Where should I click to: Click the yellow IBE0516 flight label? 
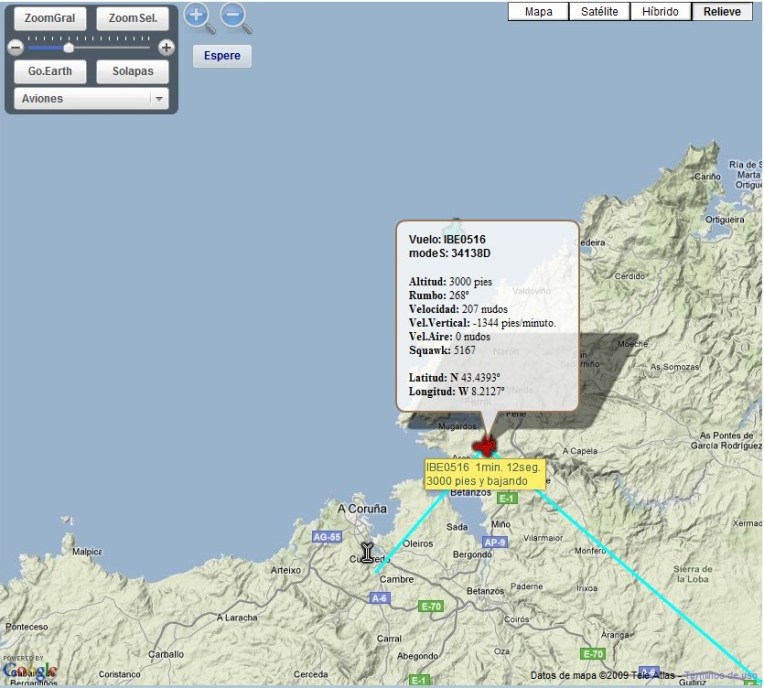click(485, 474)
